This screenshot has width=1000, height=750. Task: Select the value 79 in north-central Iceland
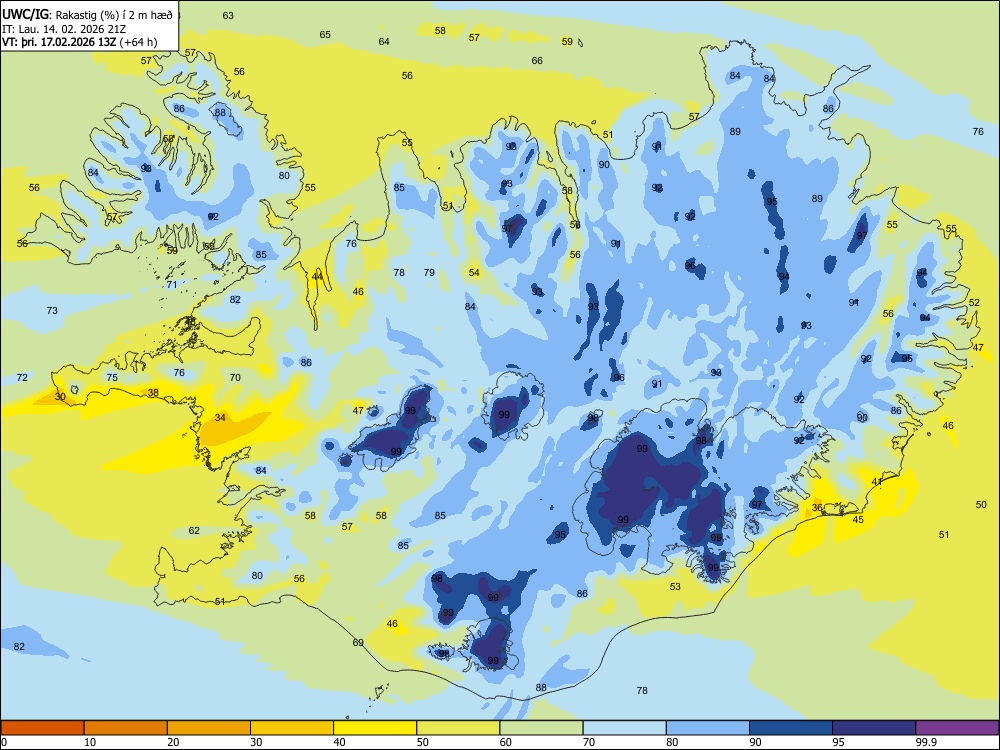point(429,272)
